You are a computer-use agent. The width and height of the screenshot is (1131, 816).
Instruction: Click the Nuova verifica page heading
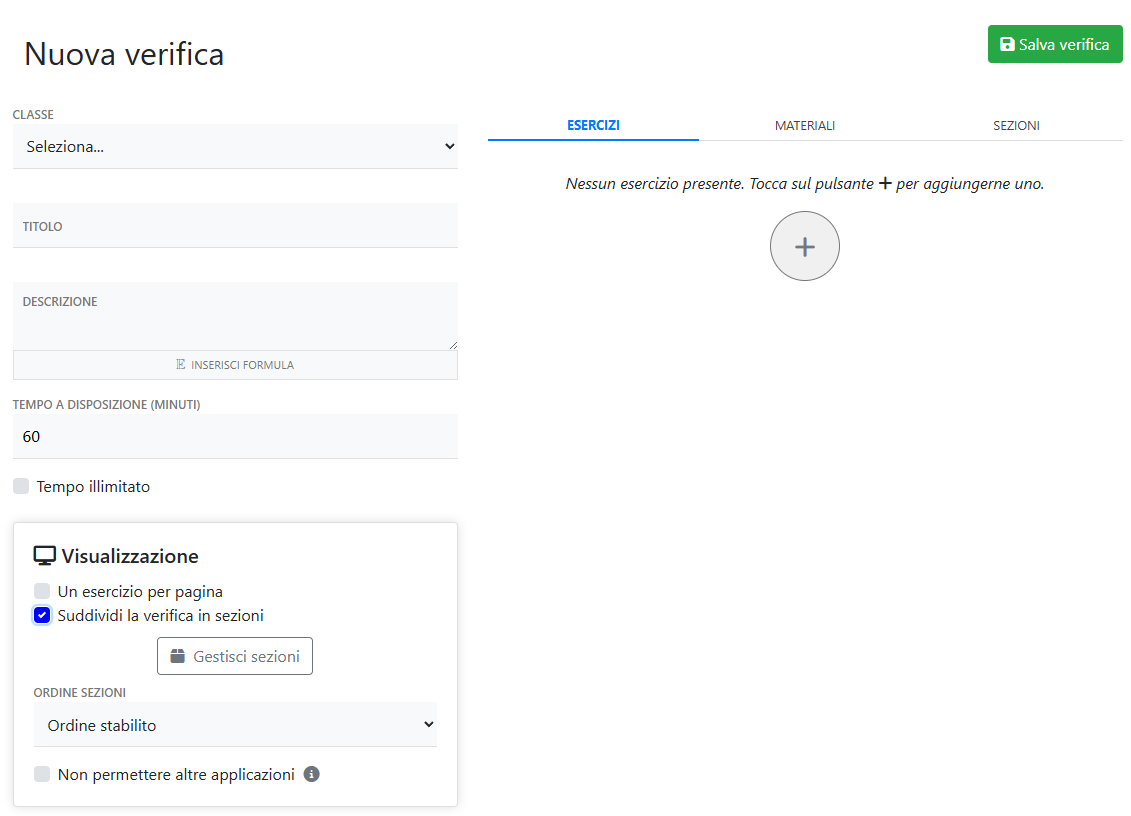[x=124, y=54]
